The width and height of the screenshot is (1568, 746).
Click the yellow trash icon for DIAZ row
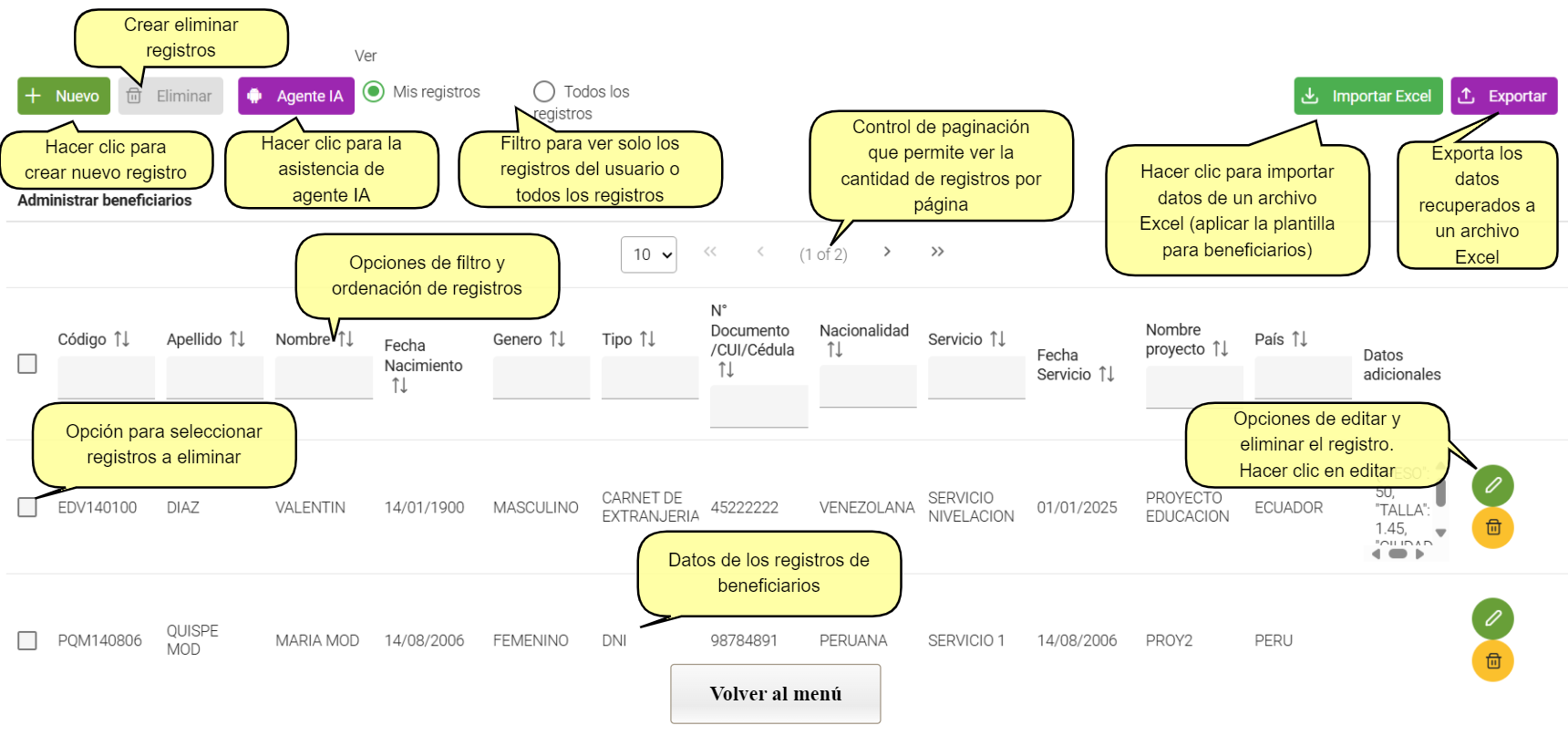click(1492, 527)
